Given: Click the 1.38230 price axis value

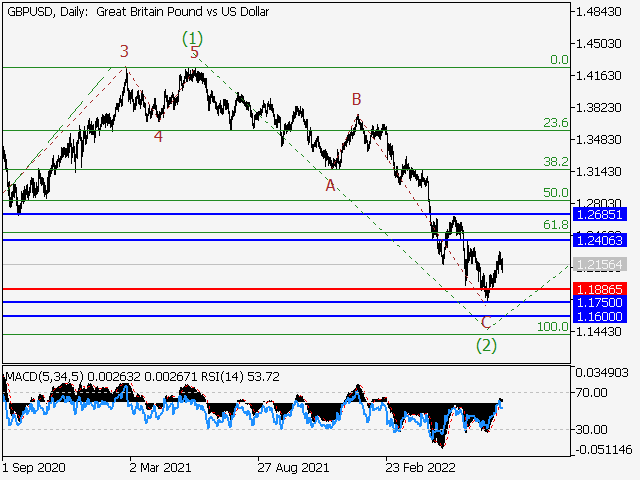Looking at the screenshot, I should pyautogui.click(x=598, y=108).
